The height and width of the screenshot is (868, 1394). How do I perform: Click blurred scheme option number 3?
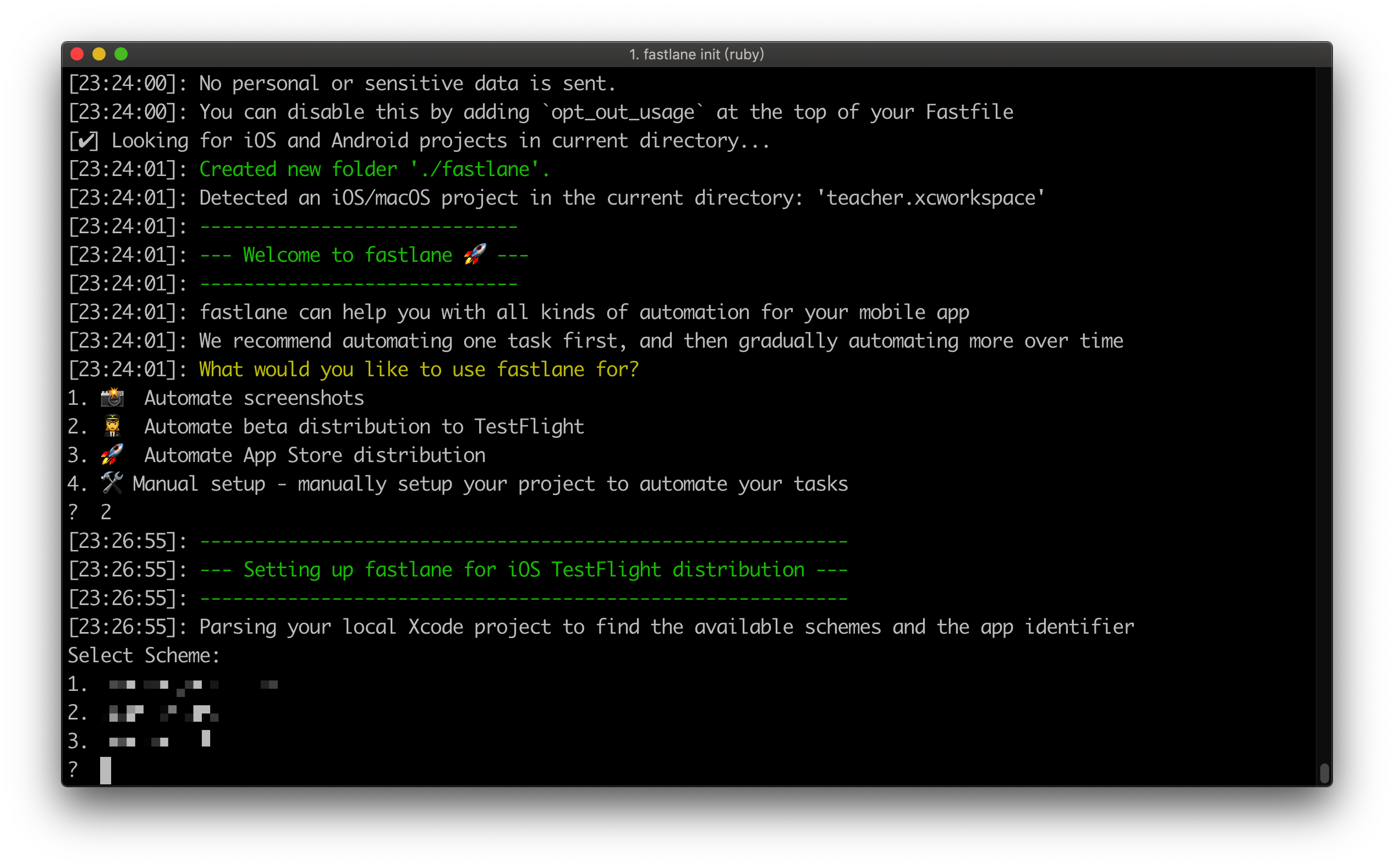[160, 740]
